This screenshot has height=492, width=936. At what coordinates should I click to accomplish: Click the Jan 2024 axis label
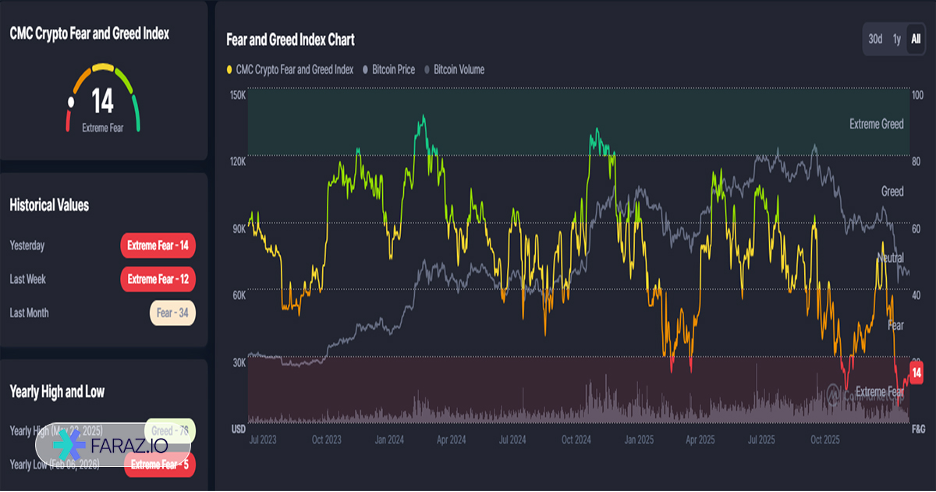coord(389,440)
